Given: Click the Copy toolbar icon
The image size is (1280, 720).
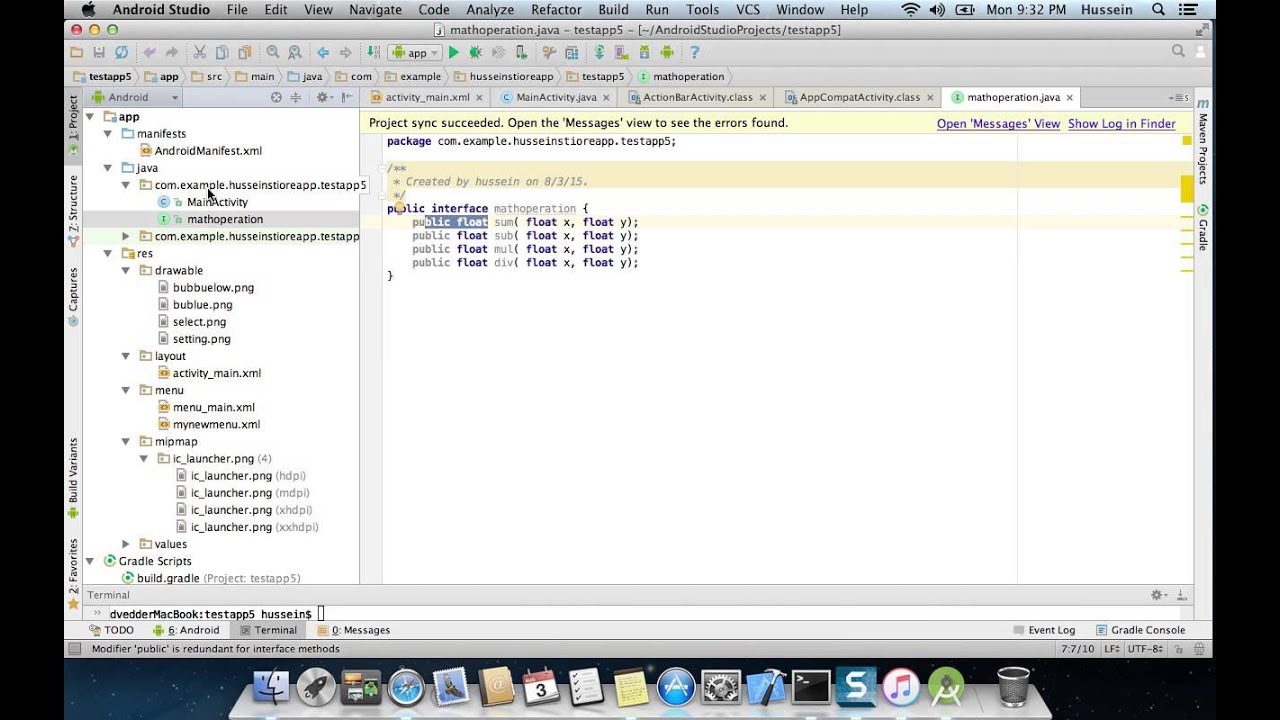Looking at the screenshot, I should pyautogui.click(x=221, y=52).
